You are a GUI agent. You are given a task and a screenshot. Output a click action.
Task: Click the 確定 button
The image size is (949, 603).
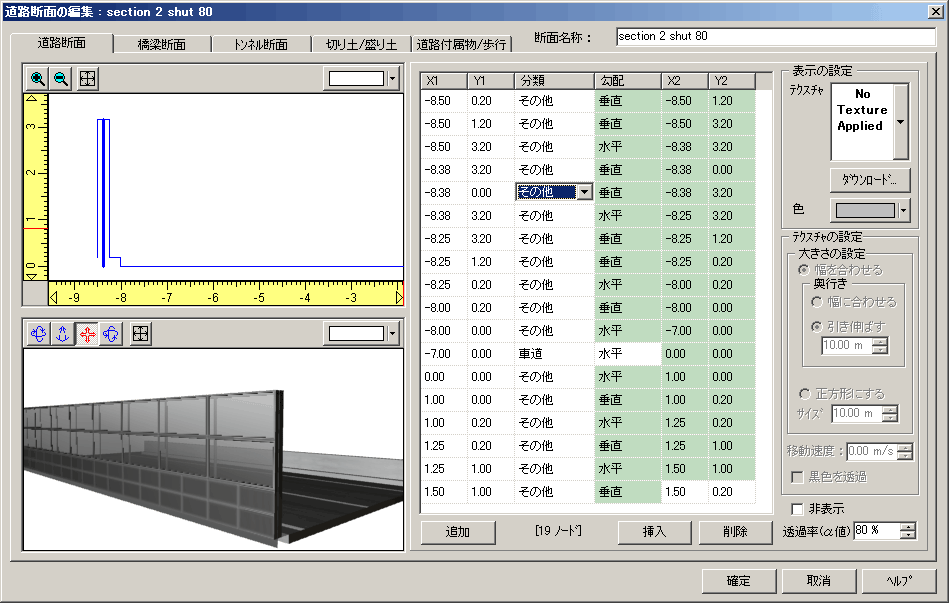click(739, 581)
